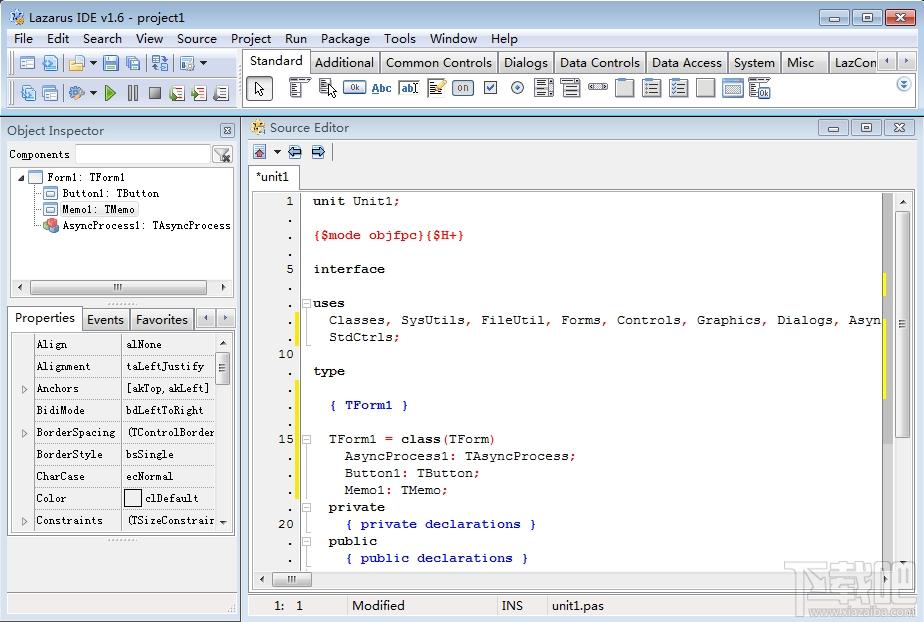The width and height of the screenshot is (924, 622).
Task: Click the Save floppy disk icon
Action: coord(110,63)
